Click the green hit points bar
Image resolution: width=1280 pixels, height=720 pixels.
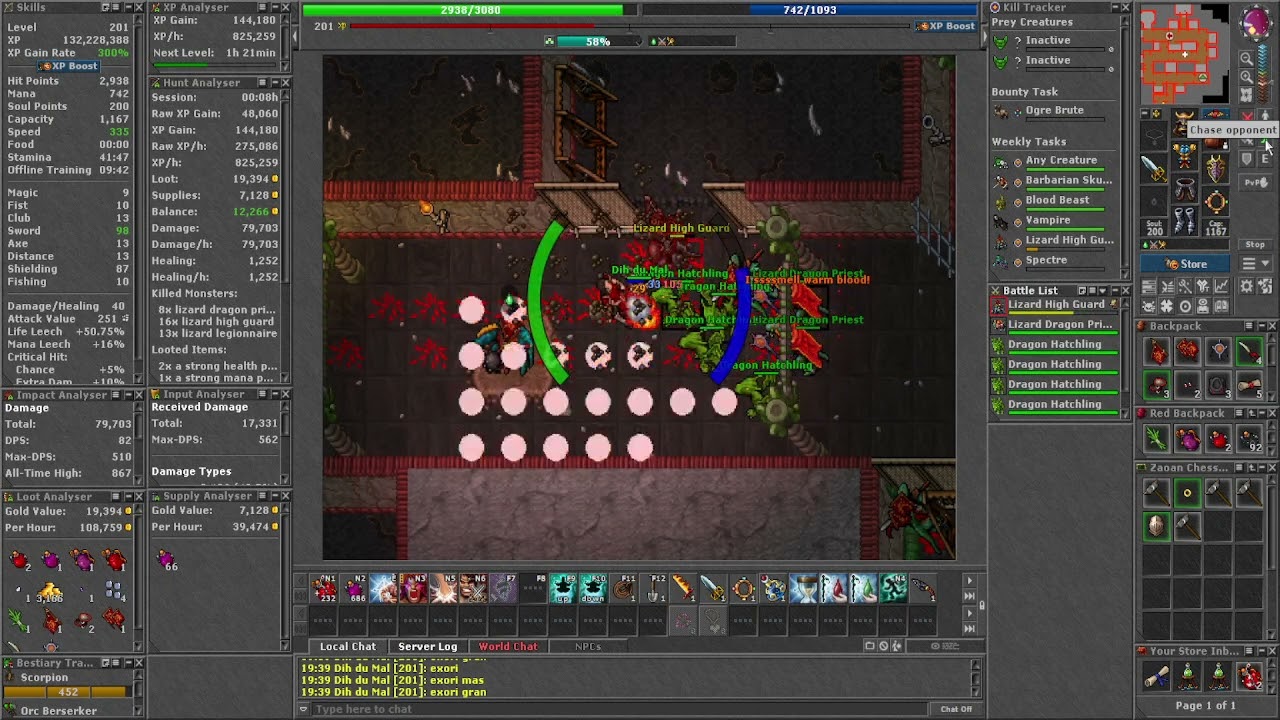[469, 10]
